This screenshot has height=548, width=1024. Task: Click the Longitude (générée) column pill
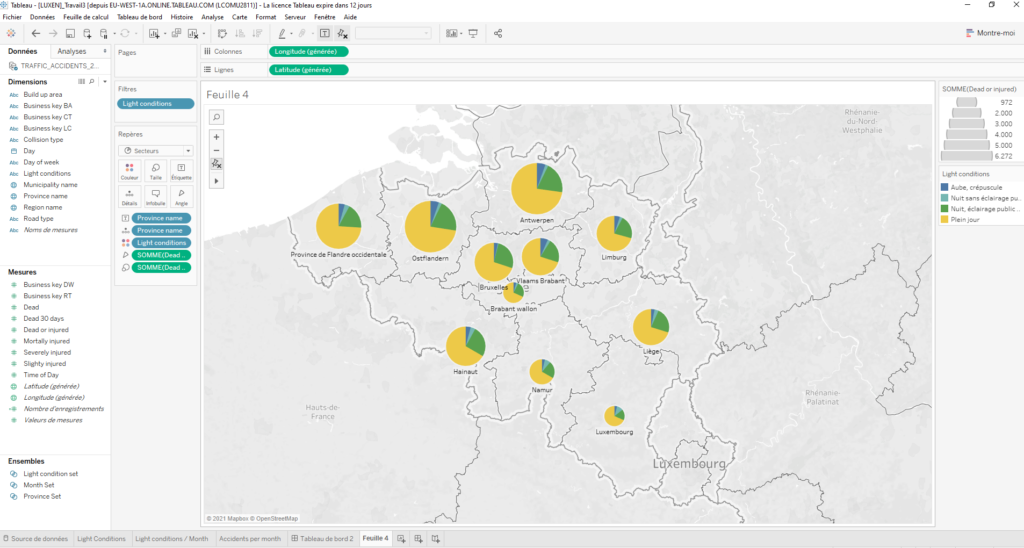[x=308, y=52]
